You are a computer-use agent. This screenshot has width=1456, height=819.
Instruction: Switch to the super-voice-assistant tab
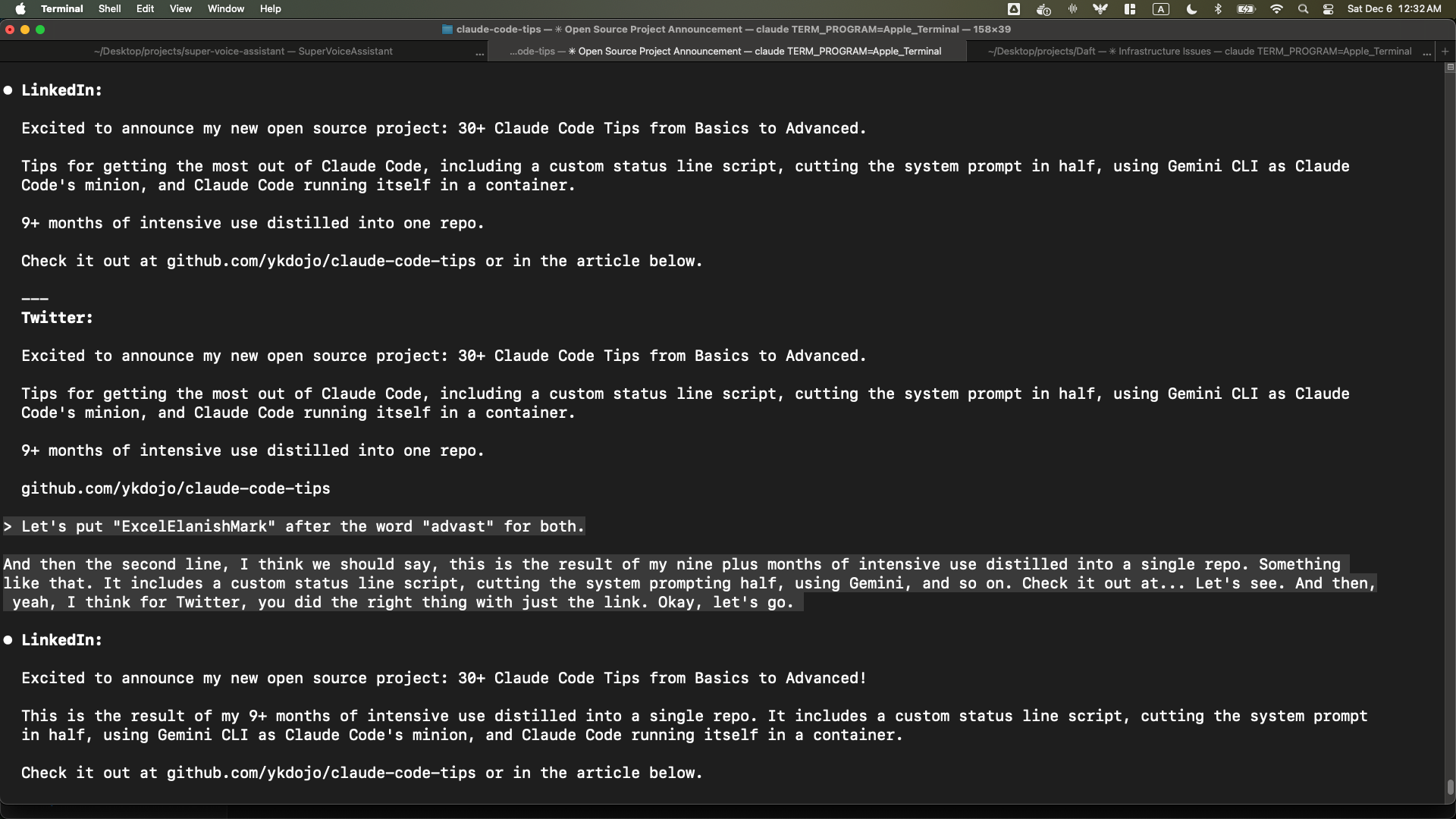[243, 52]
